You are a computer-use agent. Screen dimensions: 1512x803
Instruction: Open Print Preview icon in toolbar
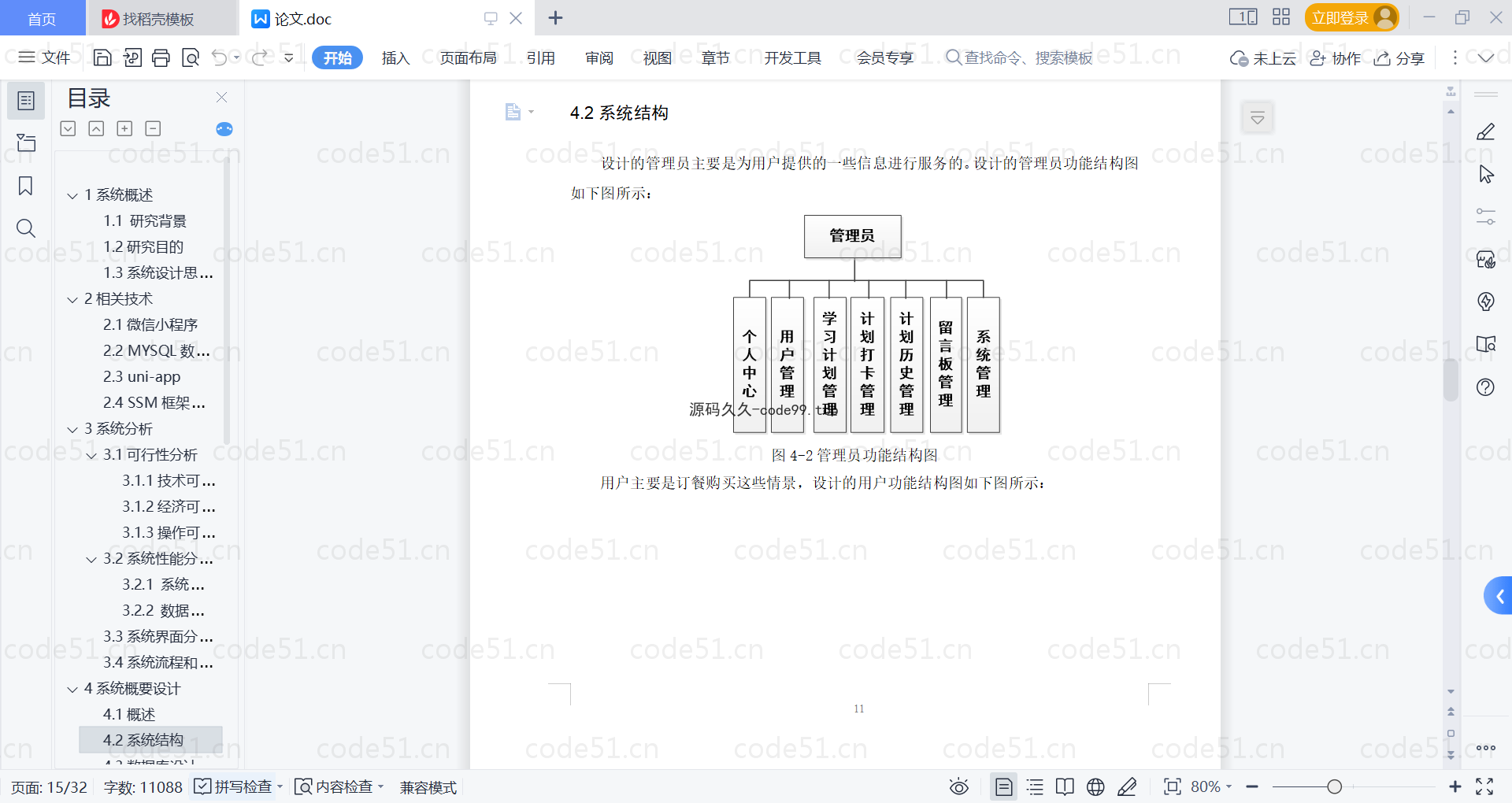pyautogui.click(x=191, y=57)
